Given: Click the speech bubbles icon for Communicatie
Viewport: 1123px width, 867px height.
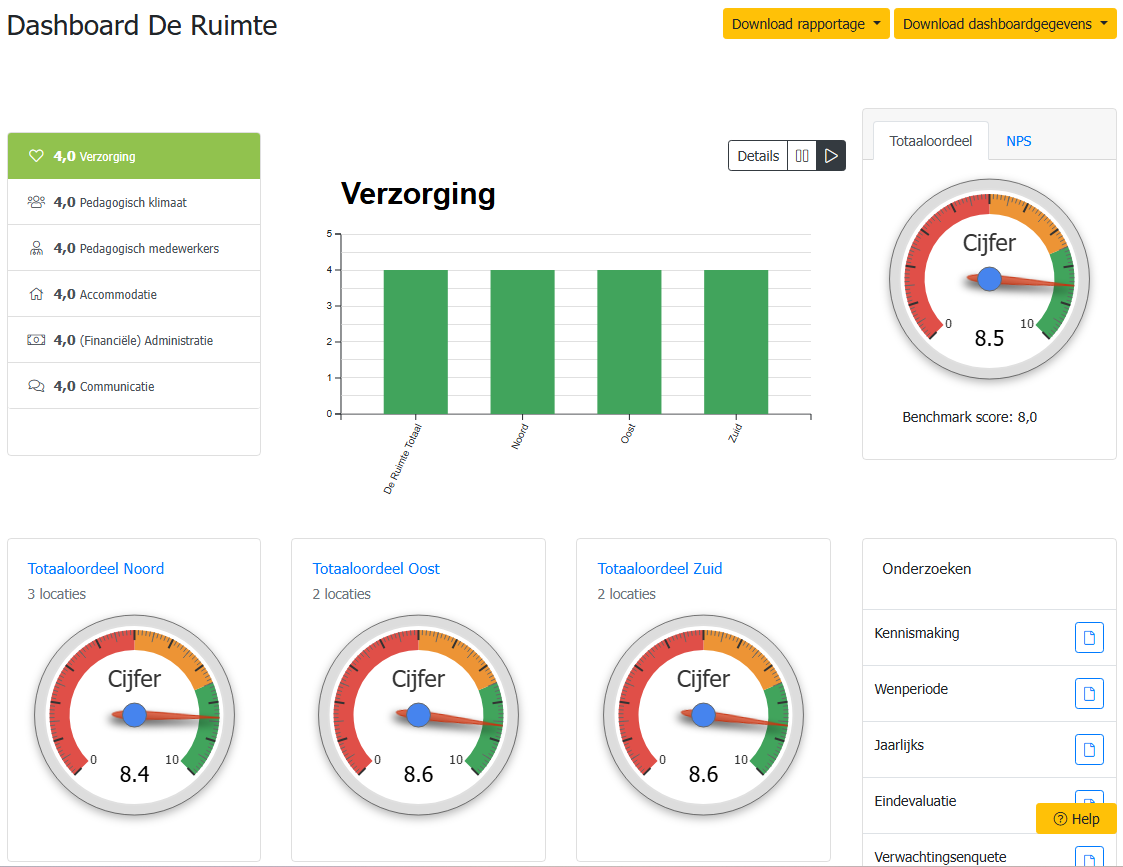Looking at the screenshot, I should click(36, 386).
